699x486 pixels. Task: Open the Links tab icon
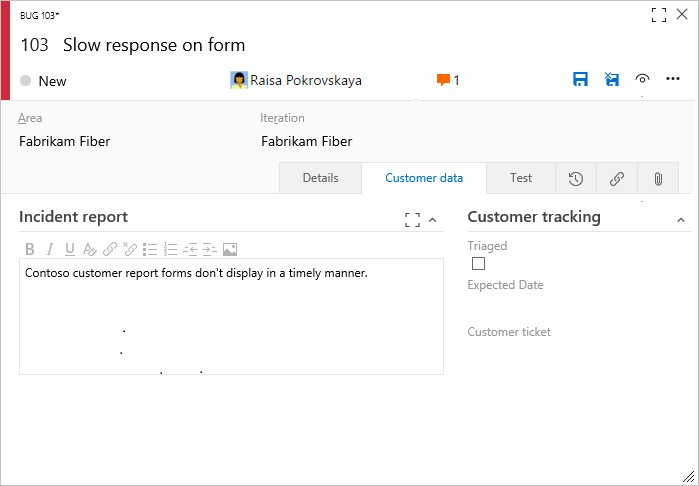[617, 178]
